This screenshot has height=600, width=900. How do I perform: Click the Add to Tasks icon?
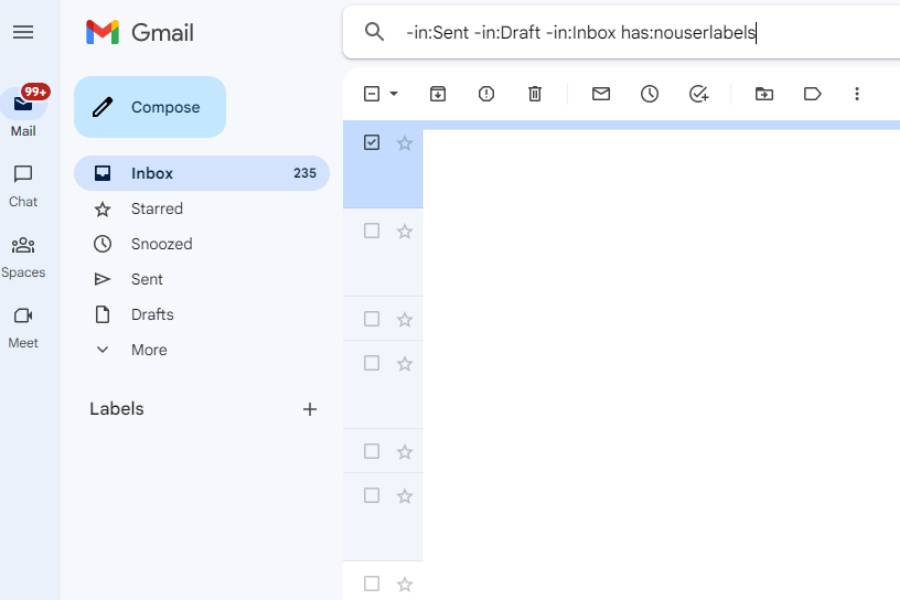pyautogui.click(x=699, y=94)
